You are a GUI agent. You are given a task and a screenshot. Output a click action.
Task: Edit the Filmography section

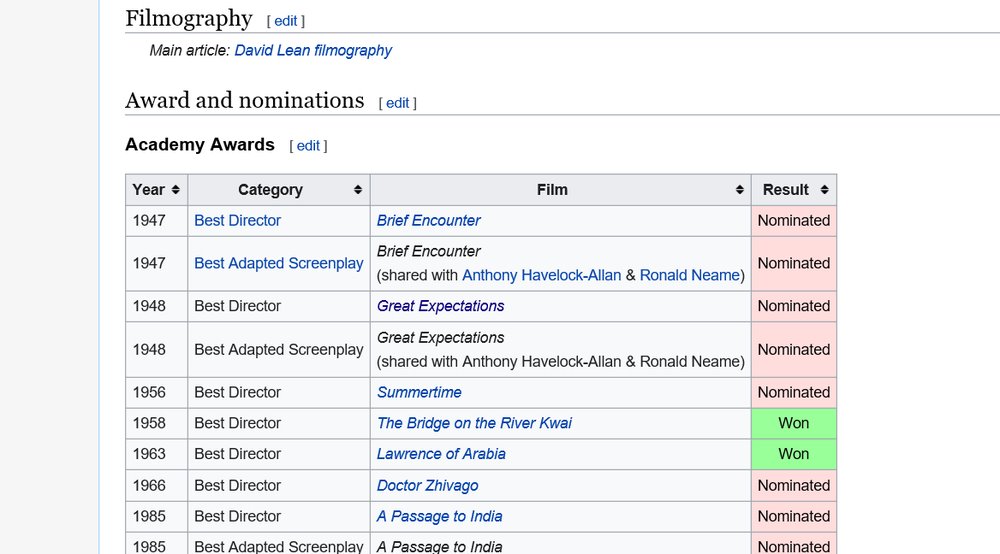pos(285,21)
